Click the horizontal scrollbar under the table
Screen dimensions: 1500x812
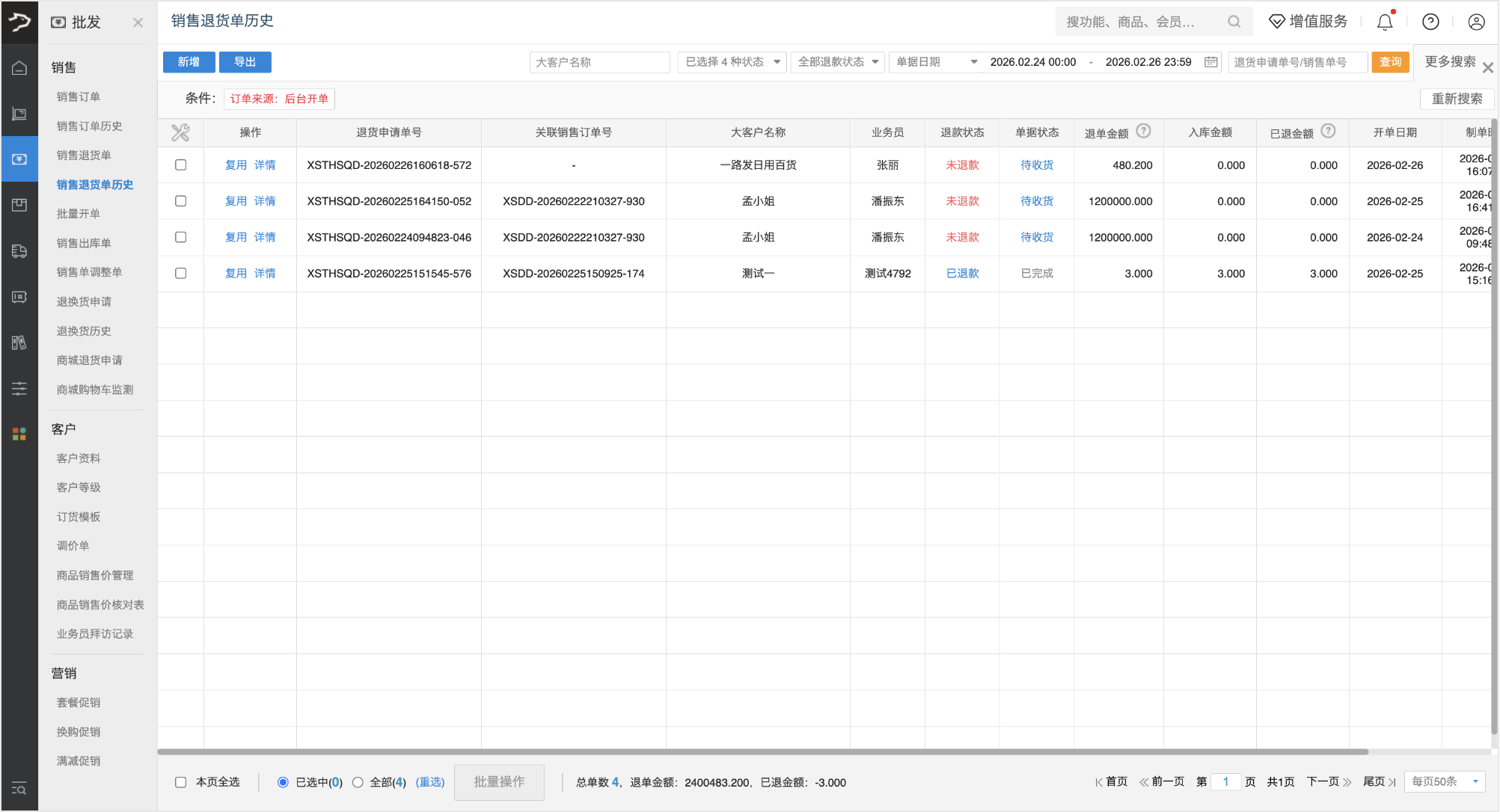click(763, 751)
